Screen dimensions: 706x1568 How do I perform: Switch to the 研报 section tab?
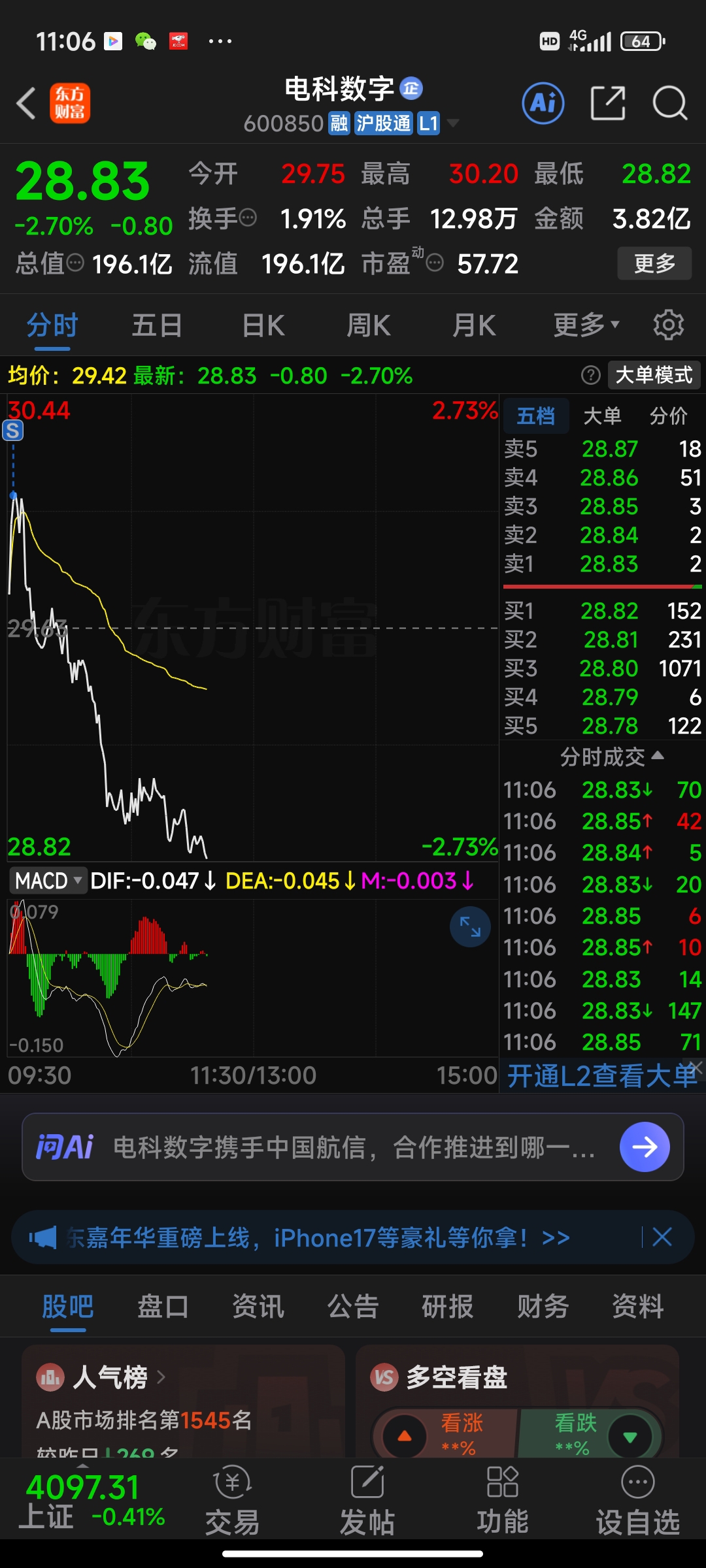pos(448,1307)
